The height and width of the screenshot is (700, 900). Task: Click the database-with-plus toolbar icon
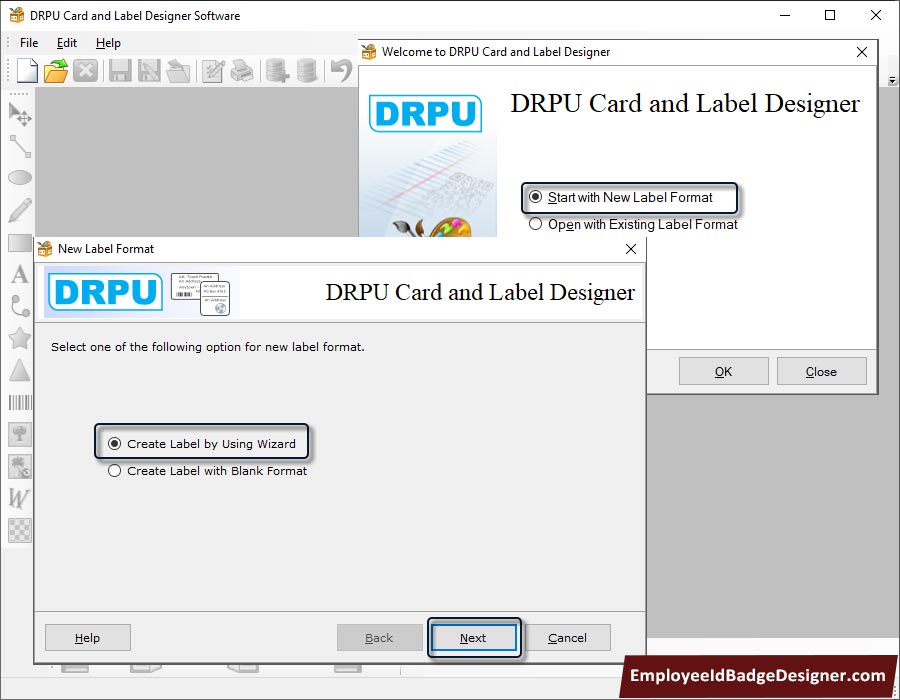click(x=277, y=71)
